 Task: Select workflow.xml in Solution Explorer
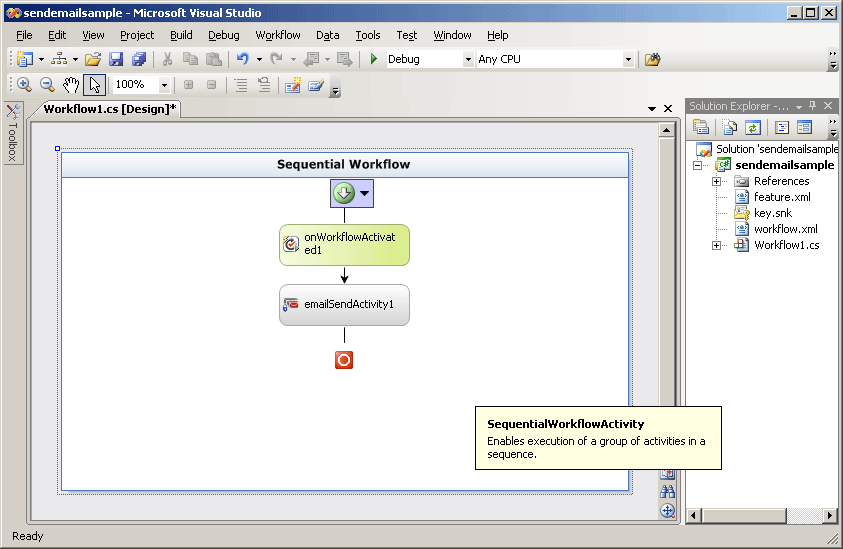pyautogui.click(x=785, y=229)
